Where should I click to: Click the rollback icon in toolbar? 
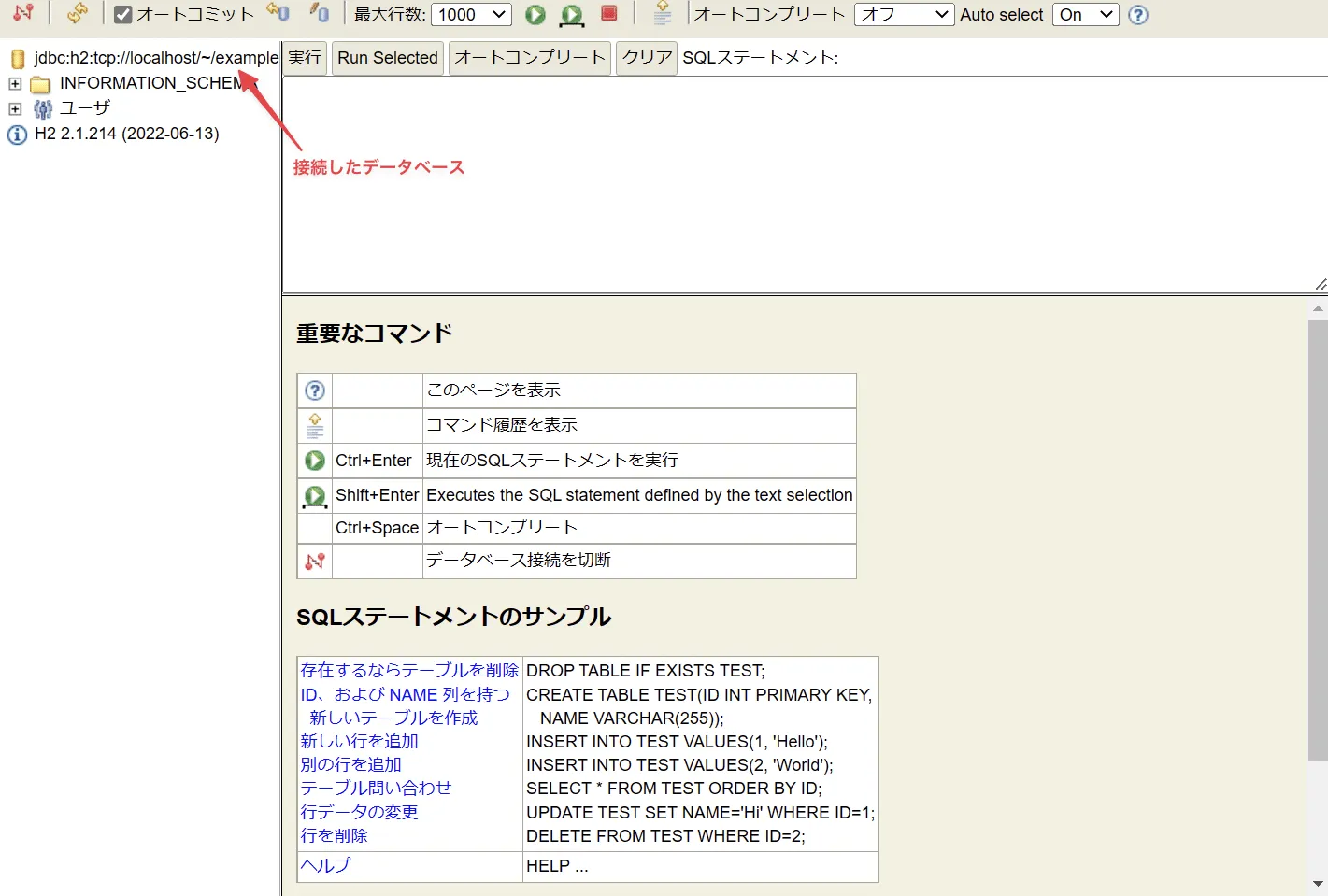(278, 13)
